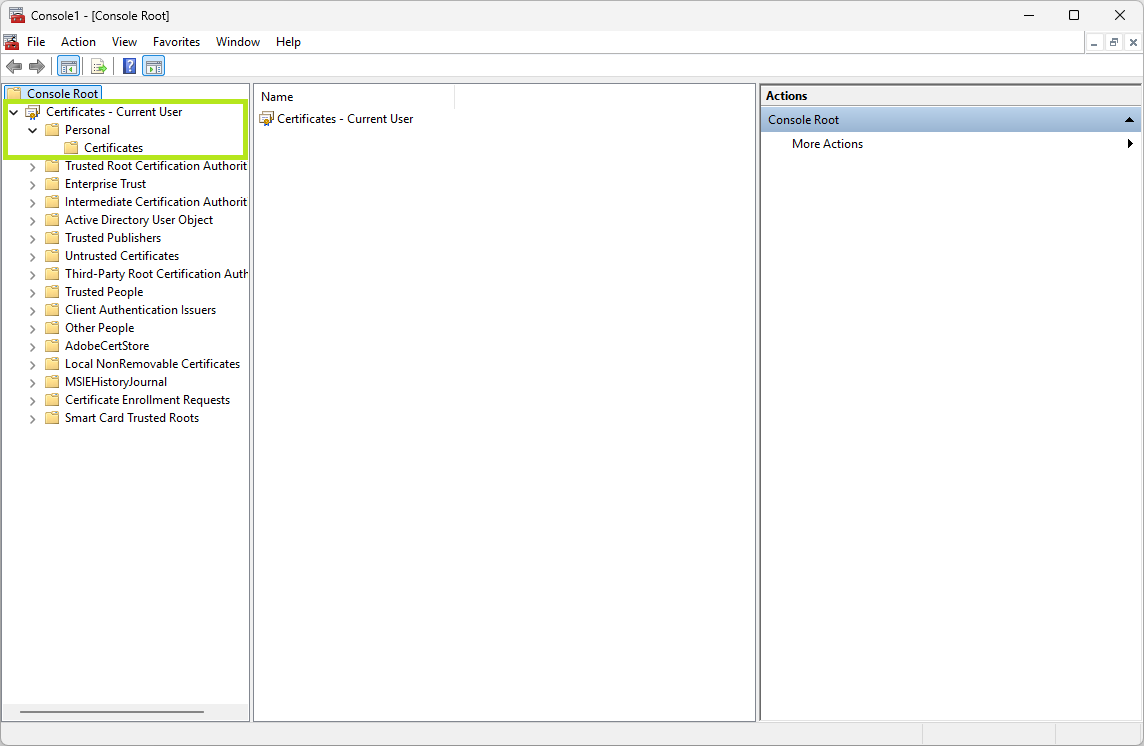Click the Forward arrow toolbar icon
The width and height of the screenshot is (1144, 746).
point(36,66)
